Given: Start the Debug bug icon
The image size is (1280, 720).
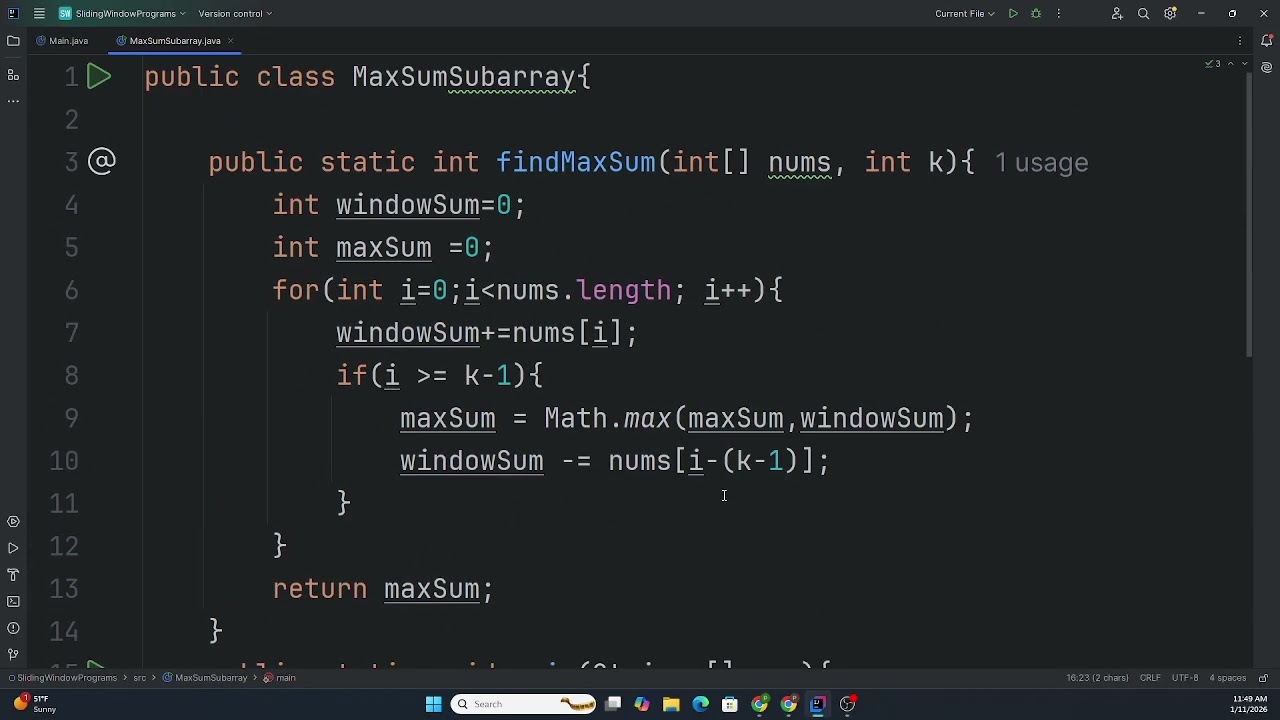Looking at the screenshot, I should click(x=1036, y=14).
